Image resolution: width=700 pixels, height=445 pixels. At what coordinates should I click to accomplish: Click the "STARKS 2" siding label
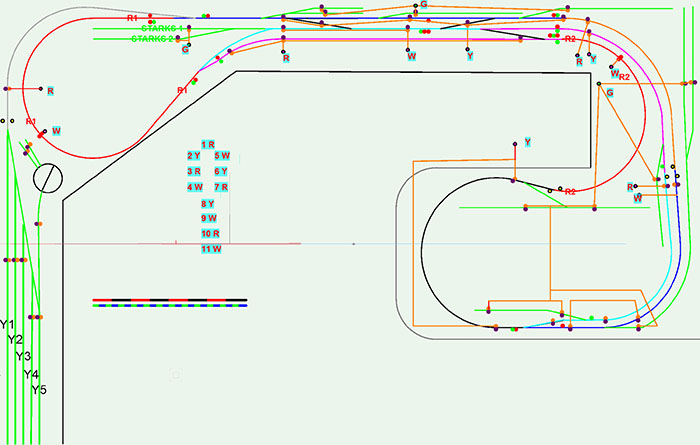pyautogui.click(x=152, y=39)
